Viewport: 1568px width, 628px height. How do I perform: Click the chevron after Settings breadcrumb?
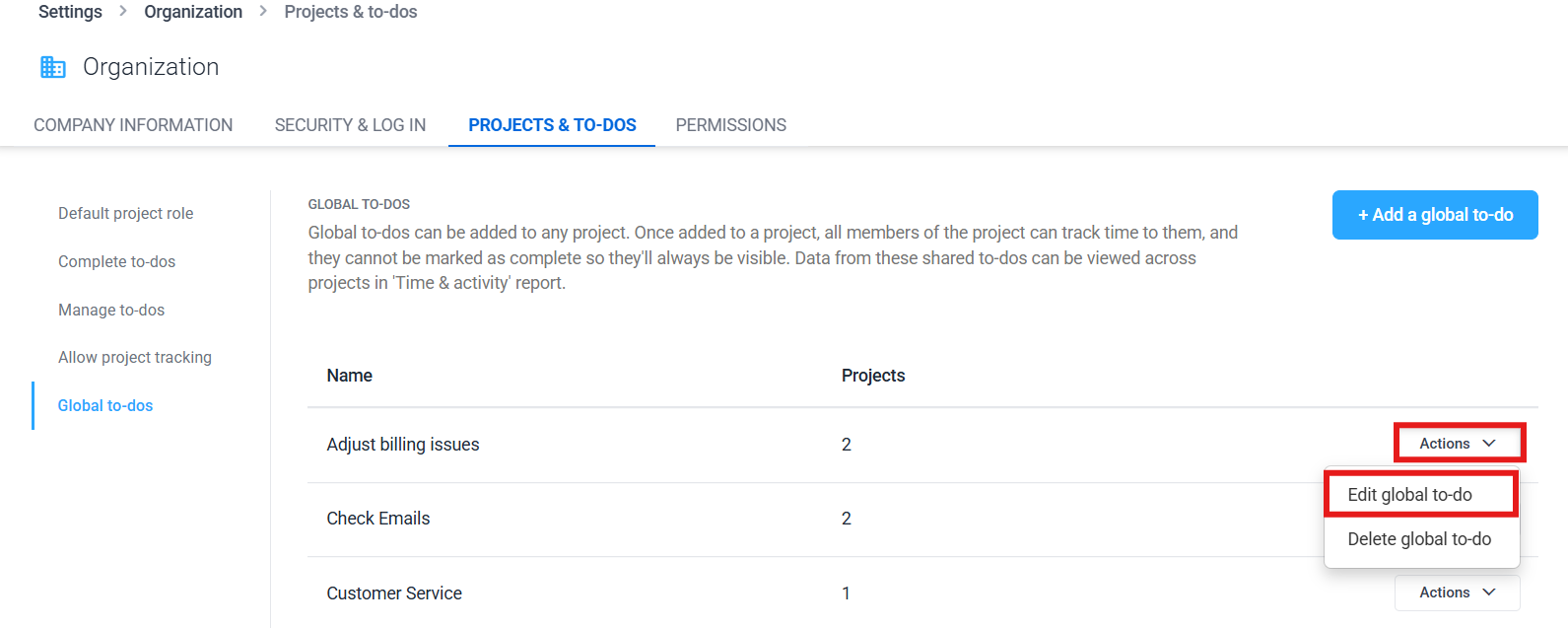(123, 11)
